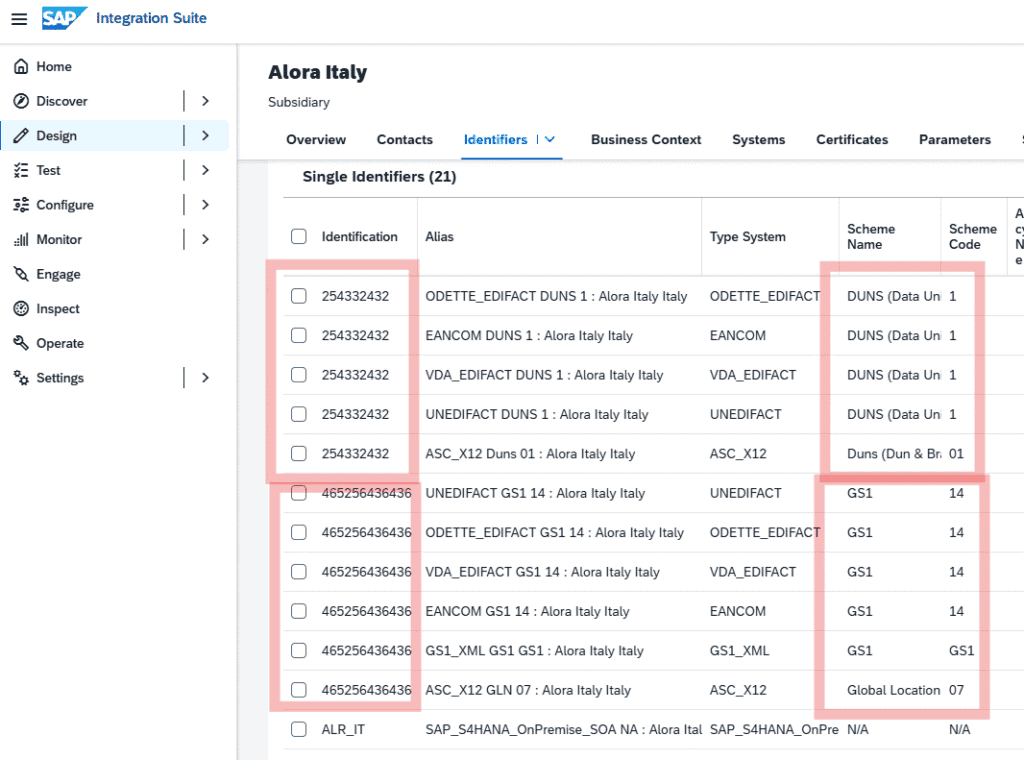
Task: Click the 'Single Identifiers (21)' heading
Action: (379, 176)
